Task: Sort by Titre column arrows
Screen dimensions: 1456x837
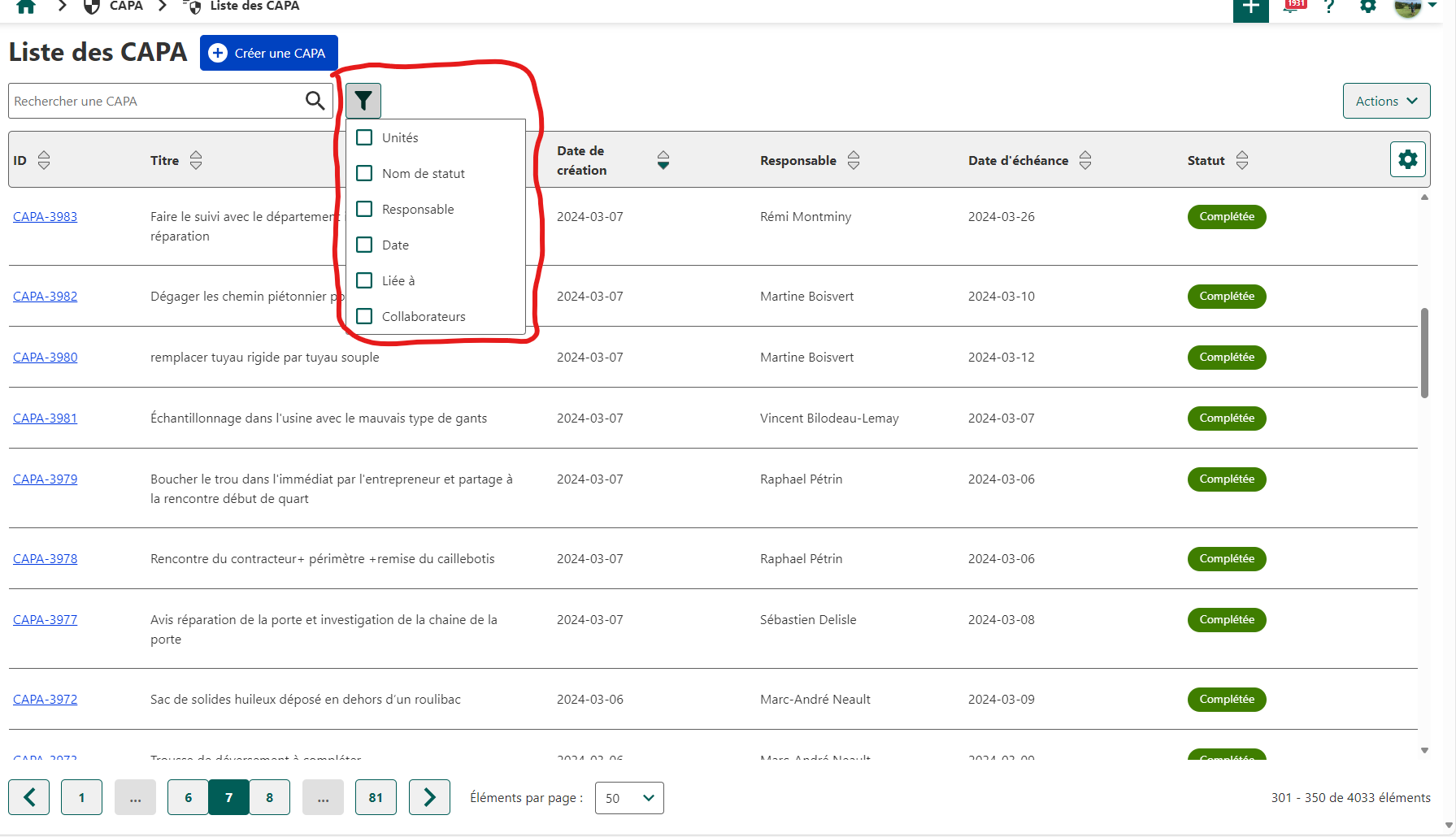Action: (x=196, y=160)
